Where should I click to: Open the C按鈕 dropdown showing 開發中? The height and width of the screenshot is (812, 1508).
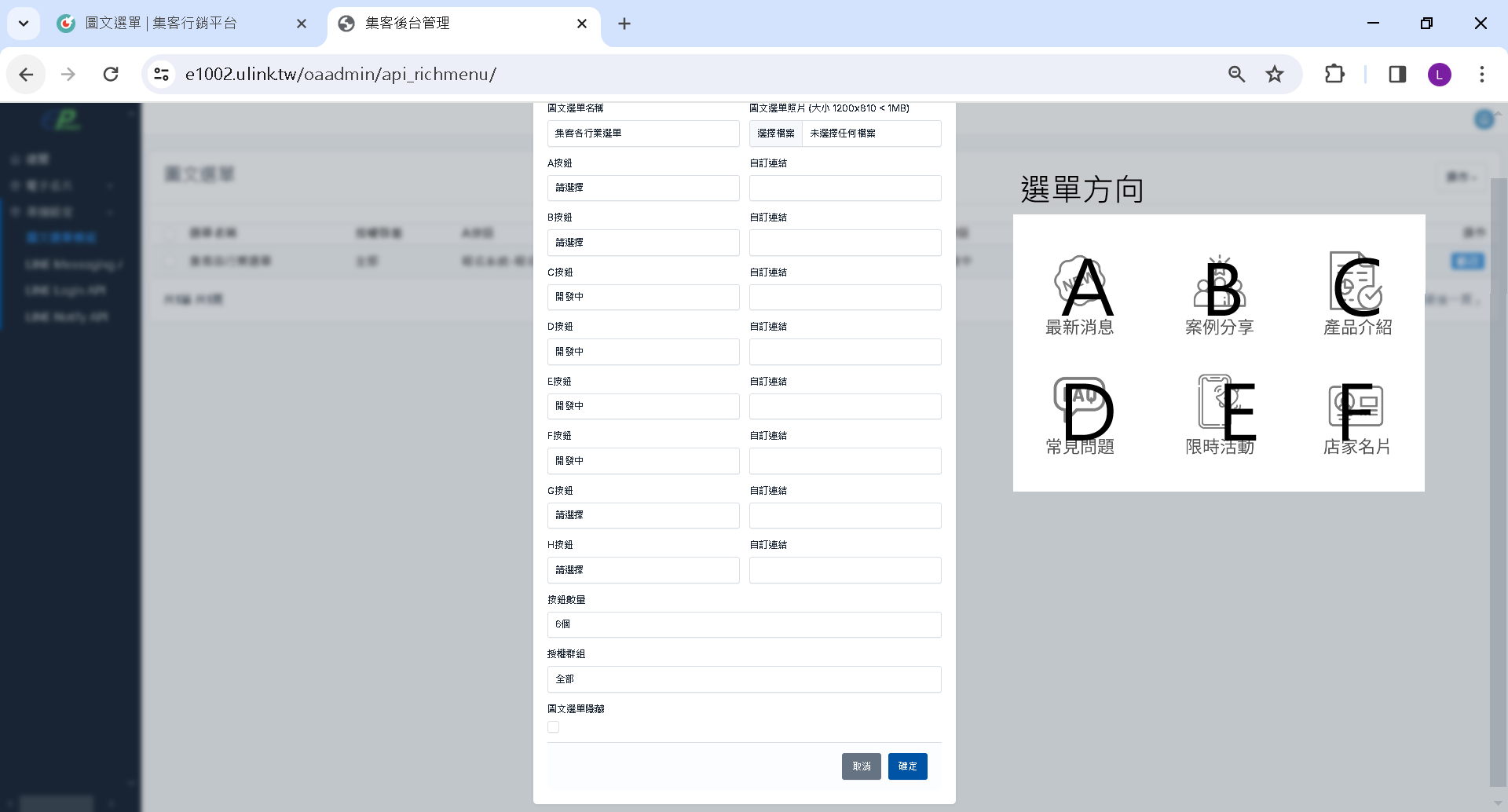pyautogui.click(x=643, y=297)
